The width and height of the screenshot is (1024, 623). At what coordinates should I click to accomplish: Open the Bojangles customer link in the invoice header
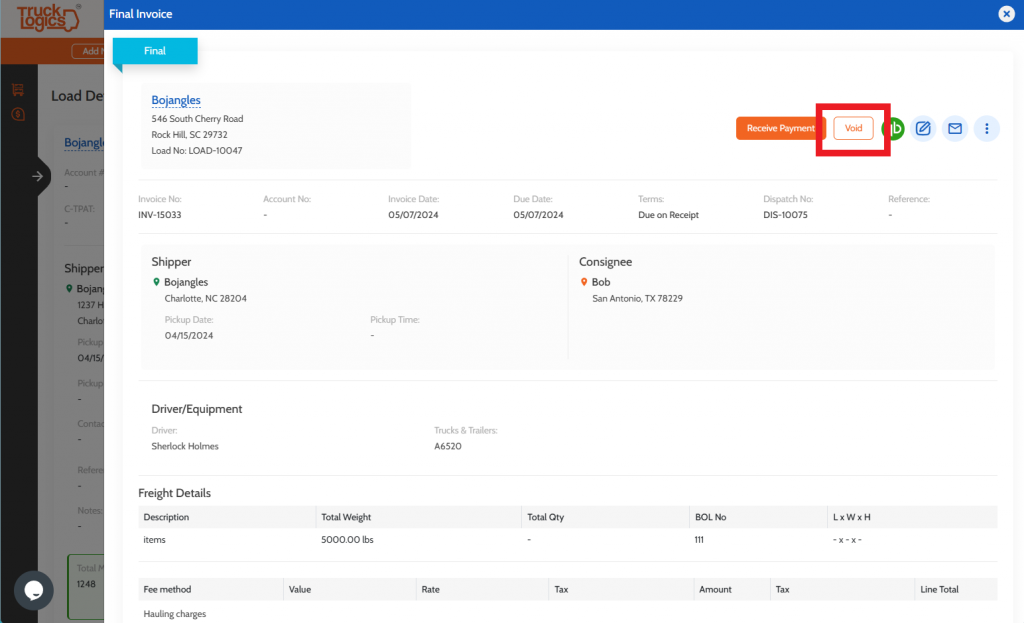tap(176, 100)
